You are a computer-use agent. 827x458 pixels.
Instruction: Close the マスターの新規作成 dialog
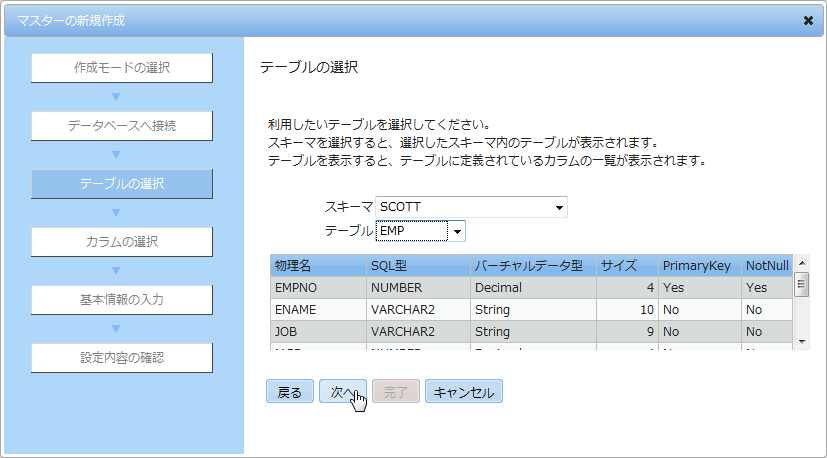pyautogui.click(x=807, y=21)
